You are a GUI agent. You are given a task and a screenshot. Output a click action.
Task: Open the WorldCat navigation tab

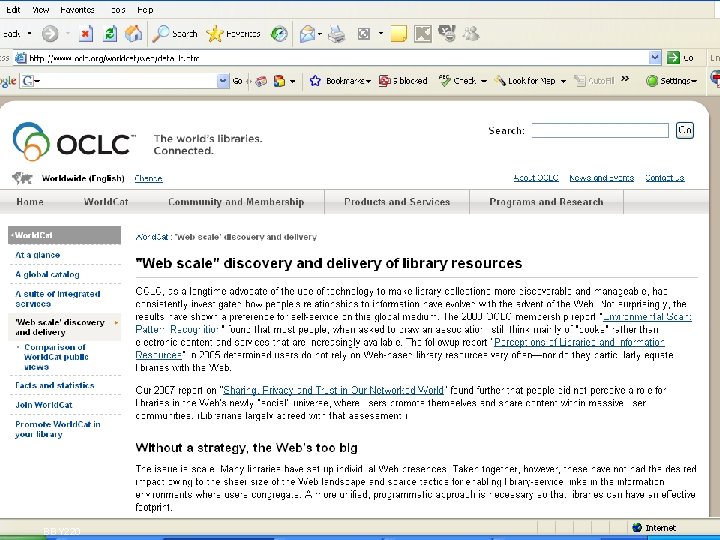(106, 202)
